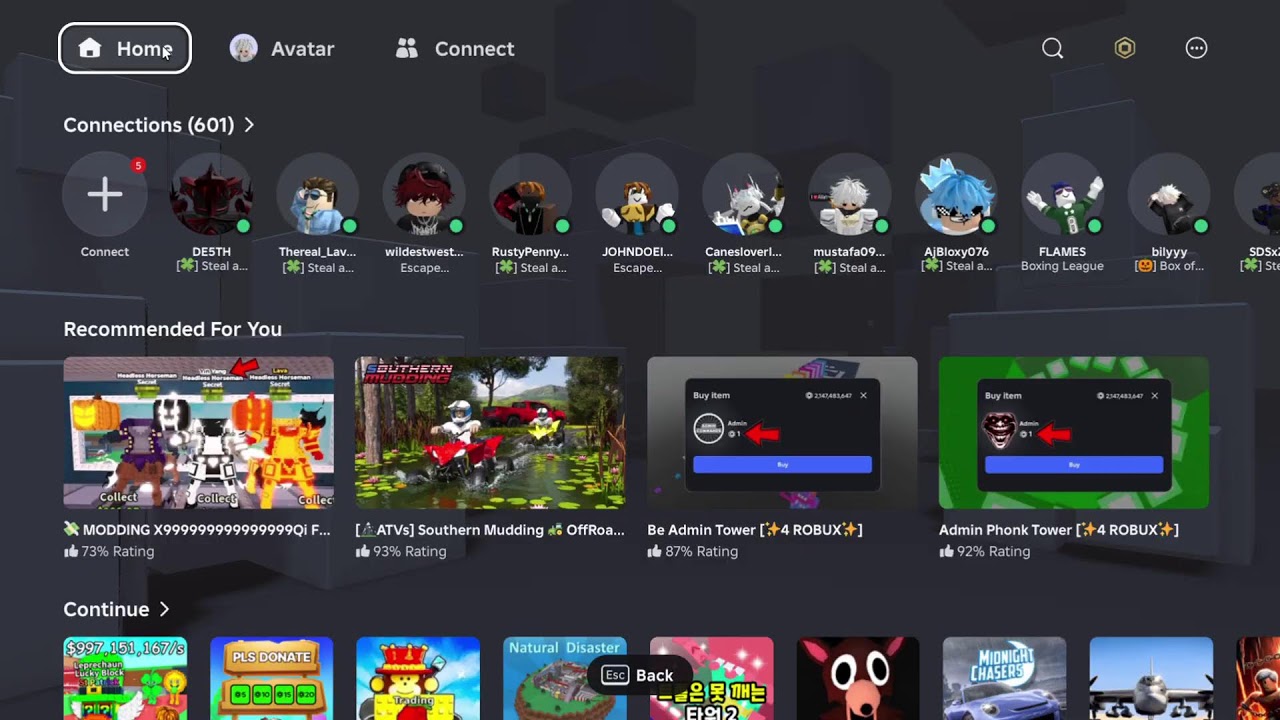Open the Midnight Chasers game tile

(x=1005, y=678)
